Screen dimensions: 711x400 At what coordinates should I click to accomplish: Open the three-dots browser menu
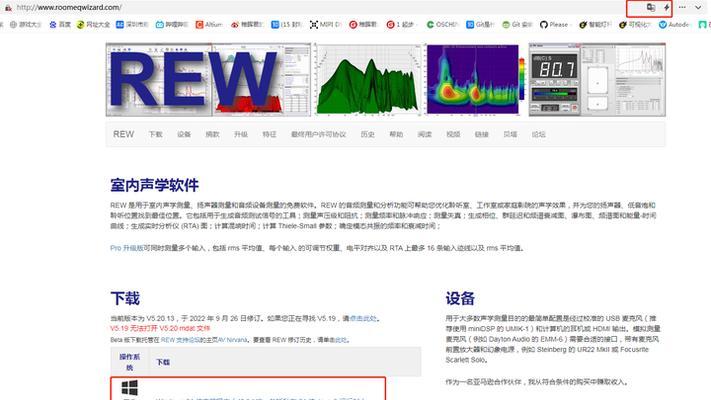click(x=682, y=7)
